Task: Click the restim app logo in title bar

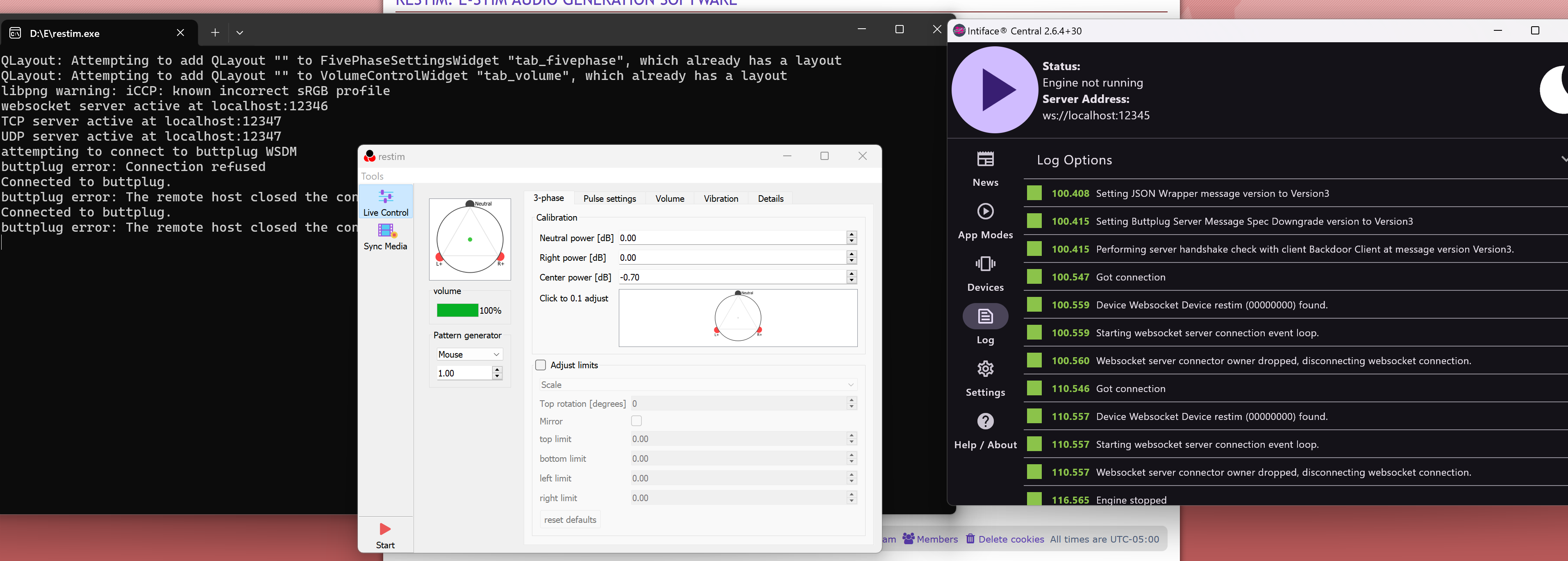Action: [370, 157]
